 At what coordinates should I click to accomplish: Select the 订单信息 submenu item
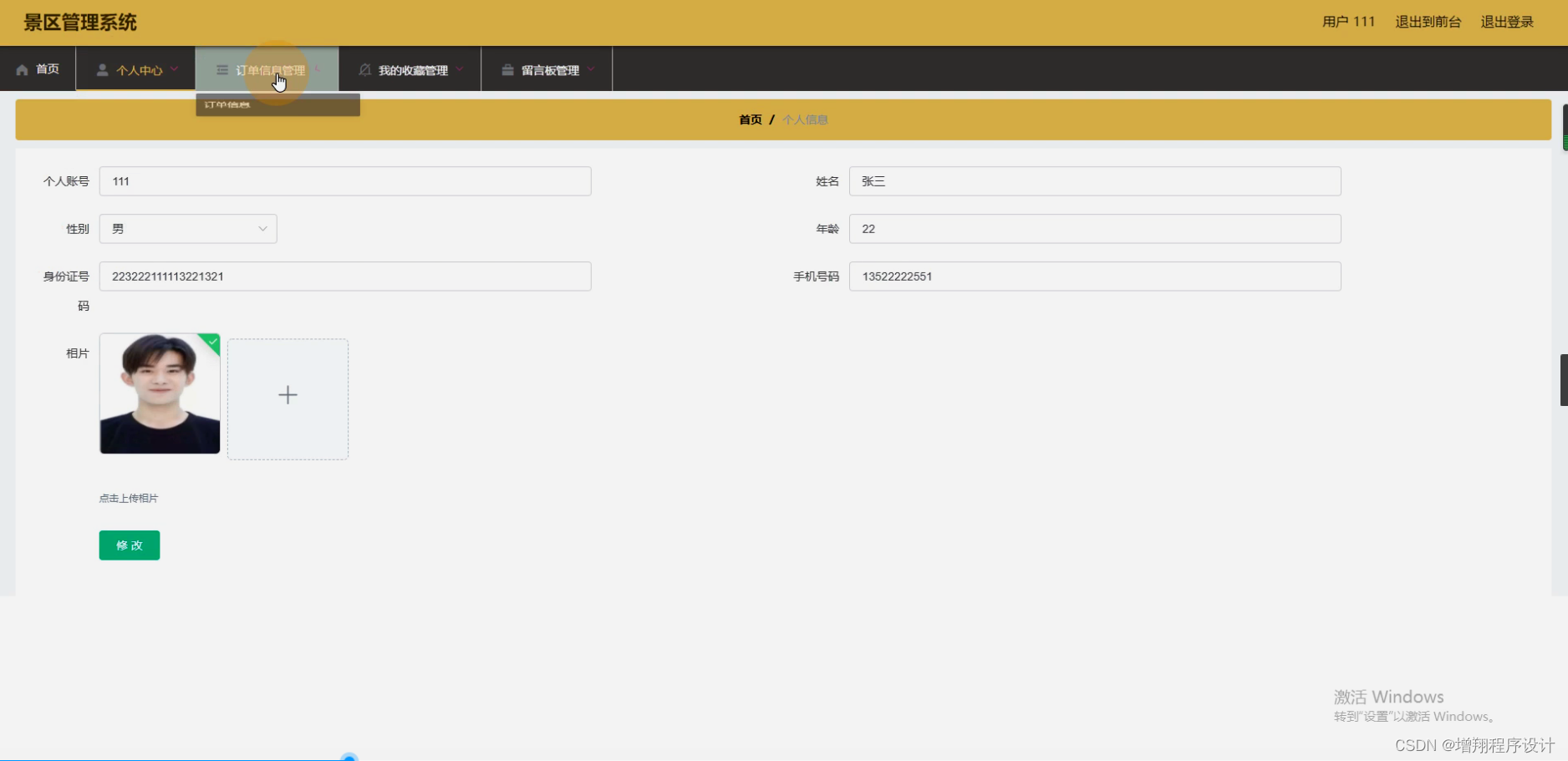277,105
